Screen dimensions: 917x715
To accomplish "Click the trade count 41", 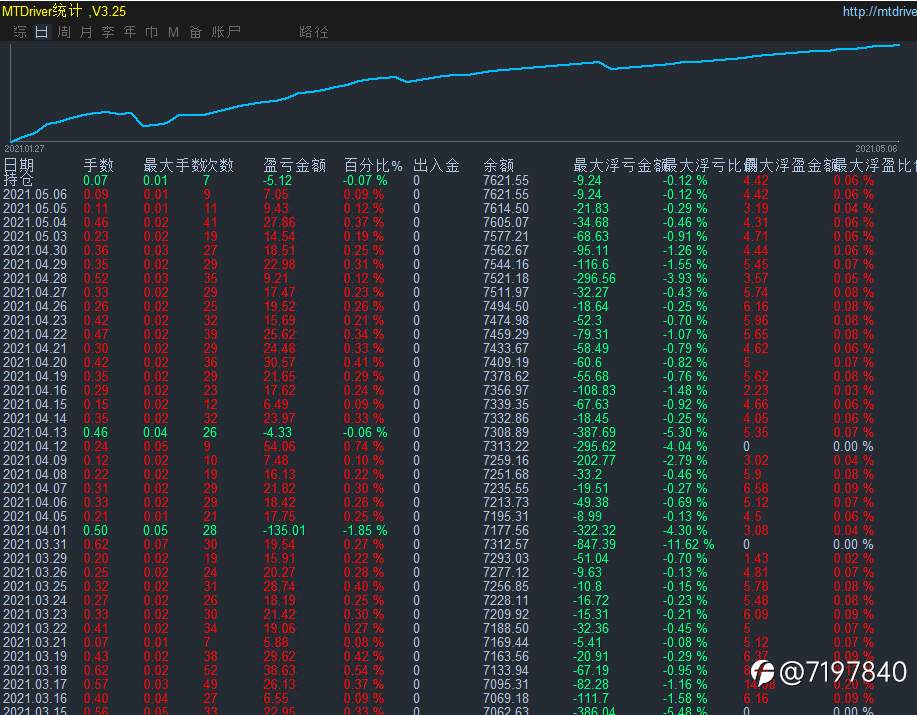I will point(210,222).
